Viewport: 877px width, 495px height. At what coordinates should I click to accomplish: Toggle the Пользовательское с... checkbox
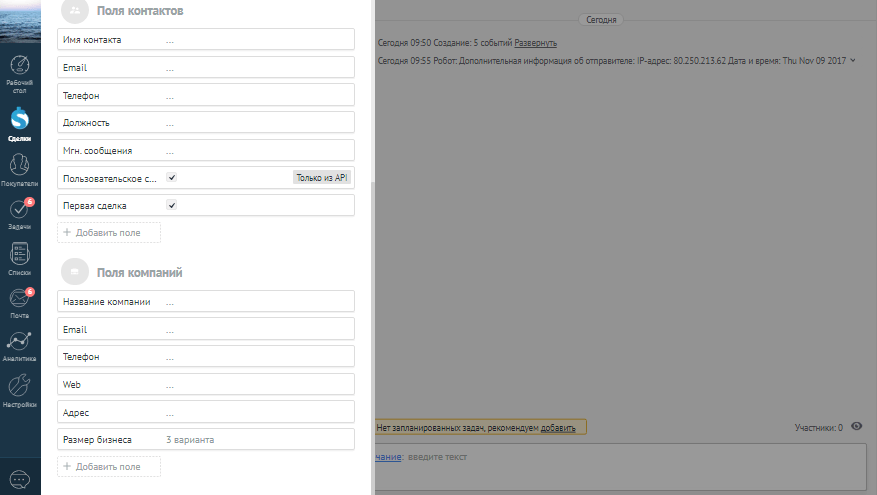(x=172, y=177)
